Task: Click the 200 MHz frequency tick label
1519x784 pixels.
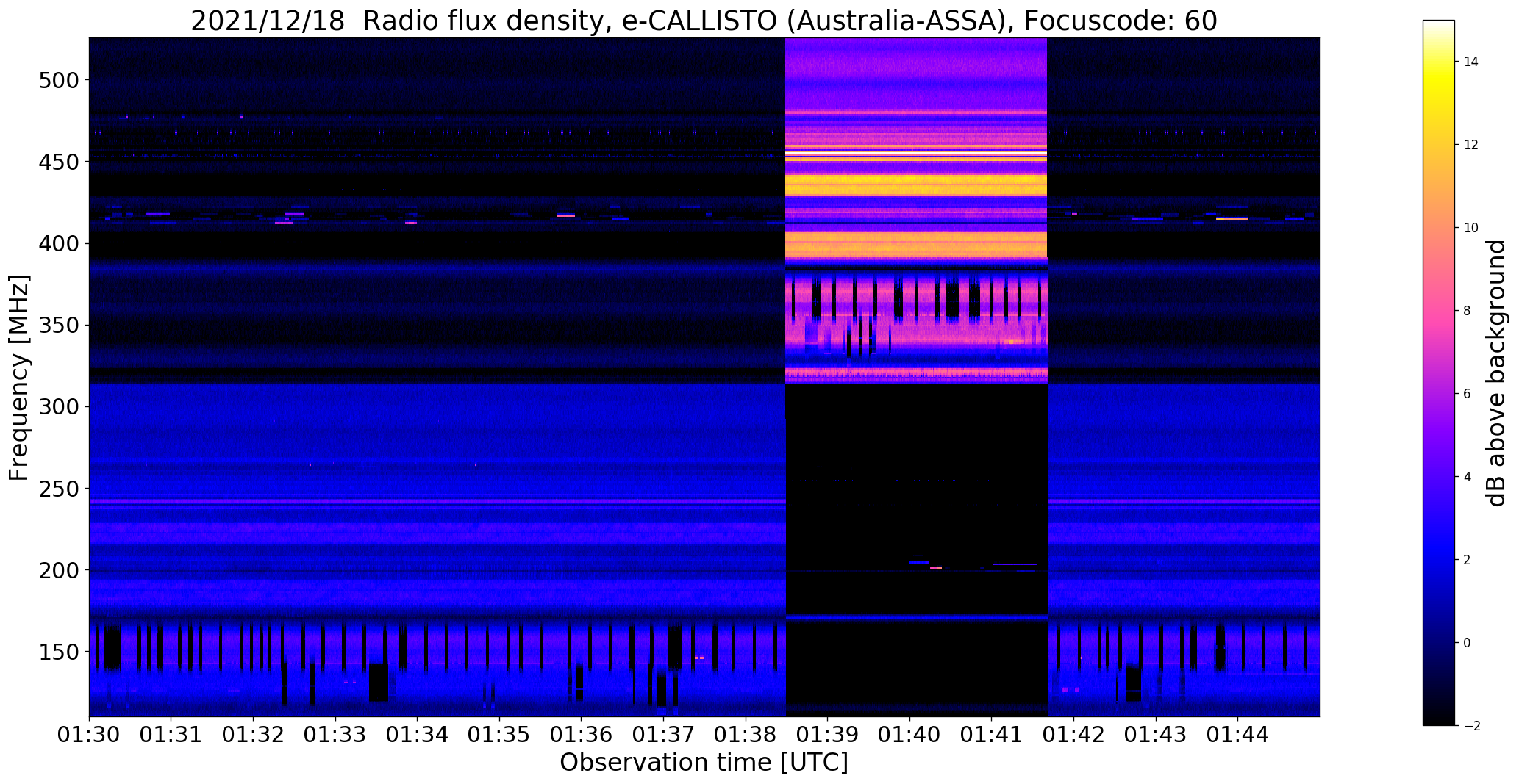Action: (58, 570)
